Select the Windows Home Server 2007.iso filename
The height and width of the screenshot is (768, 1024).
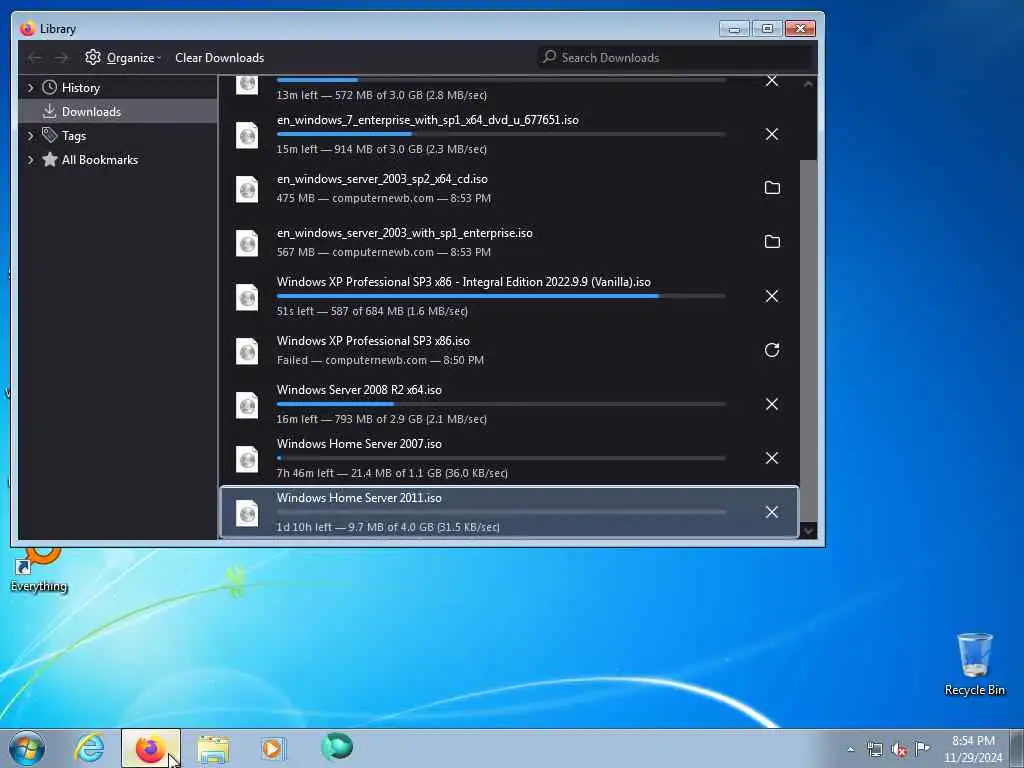359,443
